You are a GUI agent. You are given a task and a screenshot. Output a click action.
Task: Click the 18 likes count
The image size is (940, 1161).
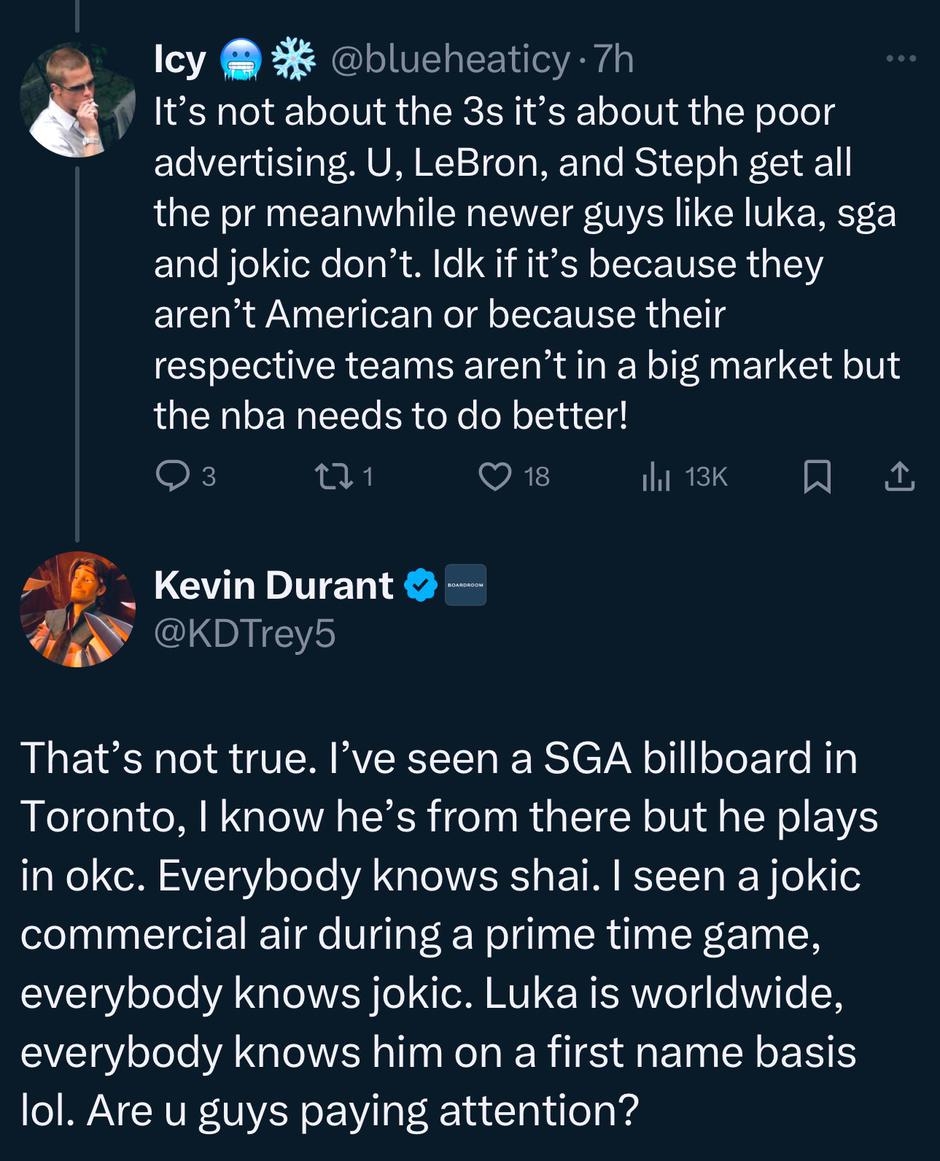point(537,478)
